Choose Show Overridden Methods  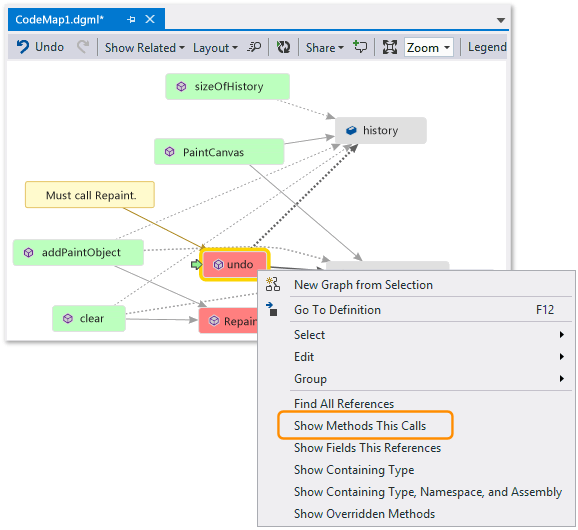pos(416,514)
